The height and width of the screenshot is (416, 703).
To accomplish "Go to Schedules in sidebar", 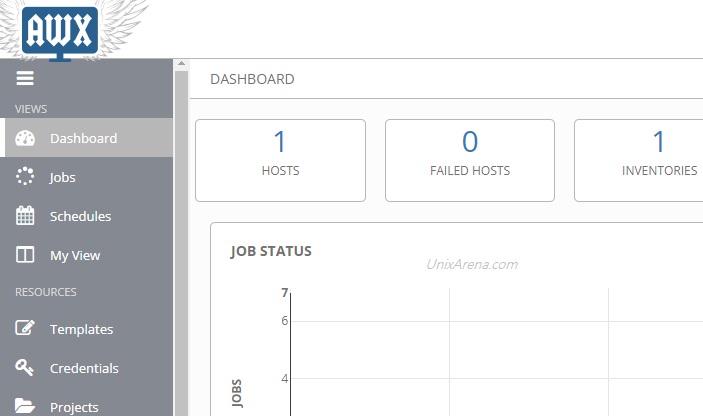I will click(80, 216).
